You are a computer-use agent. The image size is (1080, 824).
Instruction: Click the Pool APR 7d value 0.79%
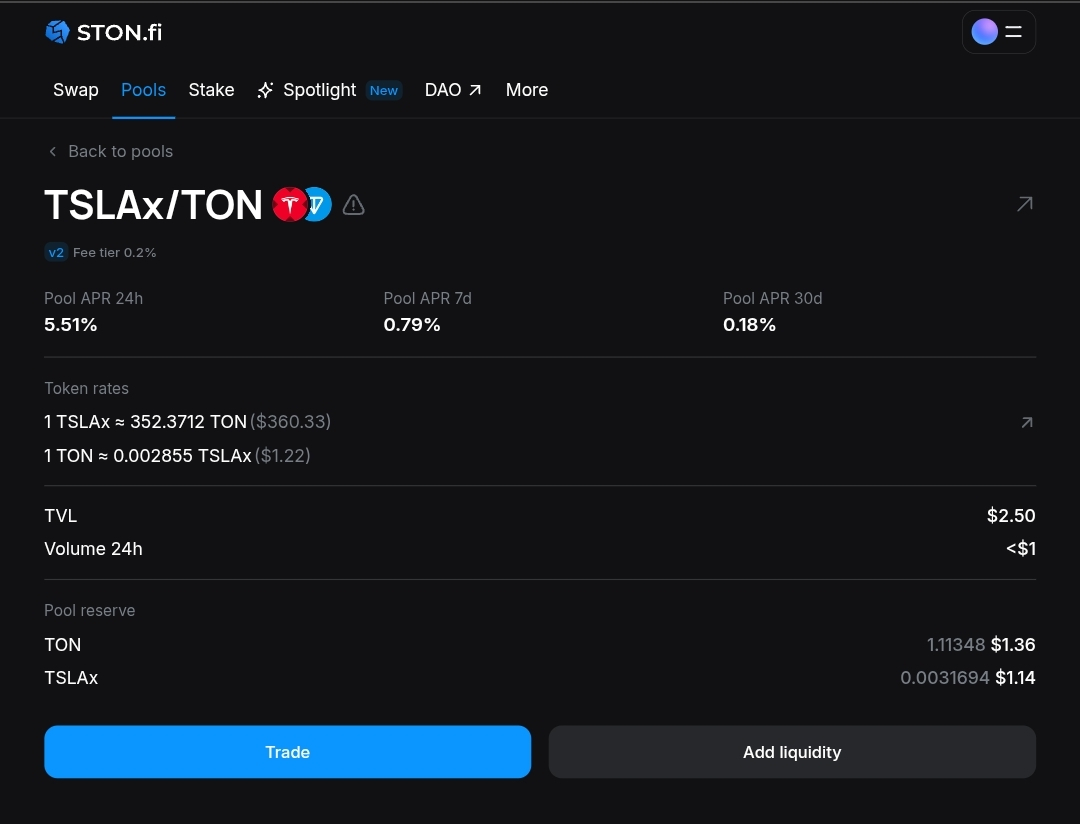pyautogui.click(x=412, y=325)
